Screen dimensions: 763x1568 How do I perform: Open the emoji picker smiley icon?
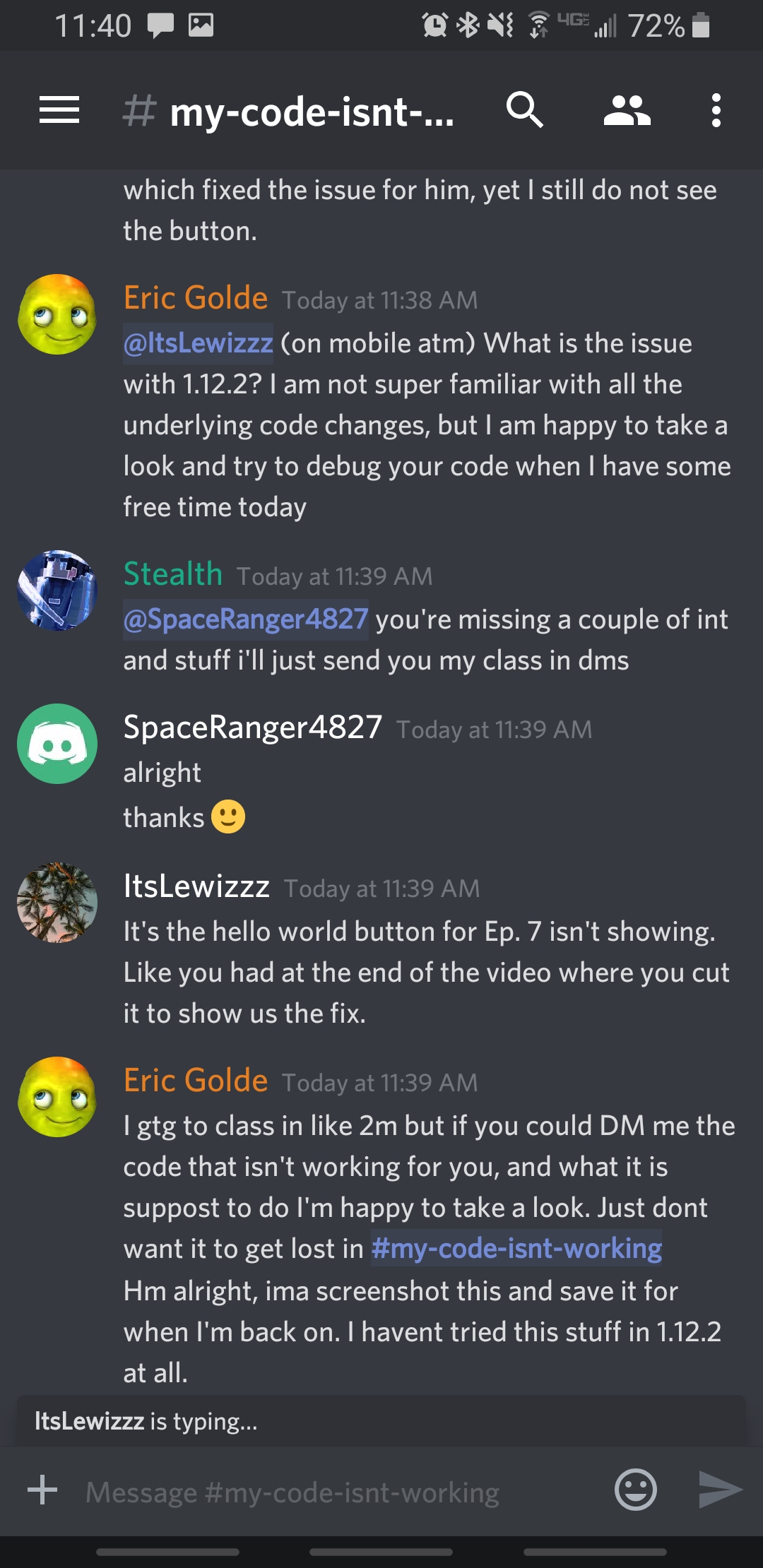[636, 1490]
